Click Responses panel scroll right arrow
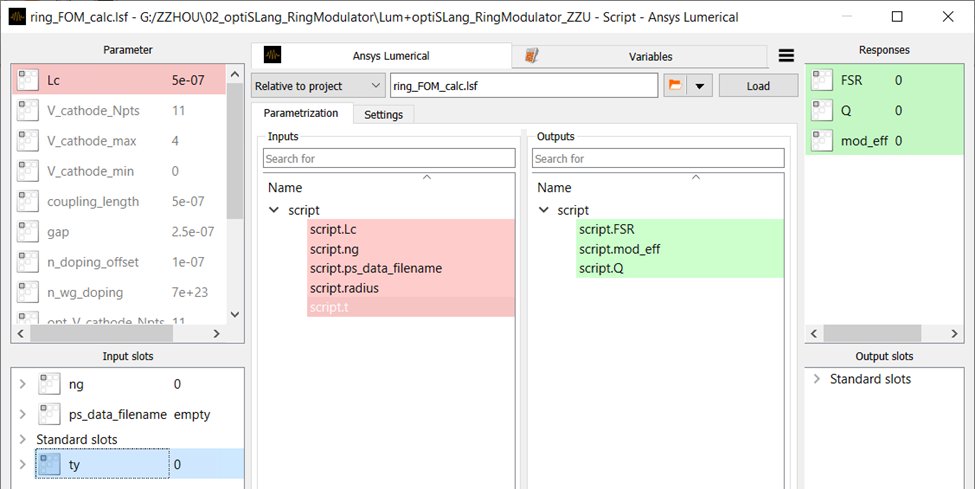Viewport: 975px width, 489px height. coord(954,334)
